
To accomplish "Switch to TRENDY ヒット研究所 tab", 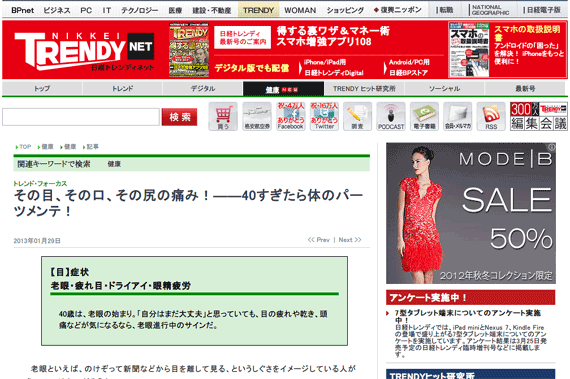I will click(x=364, y=88).
